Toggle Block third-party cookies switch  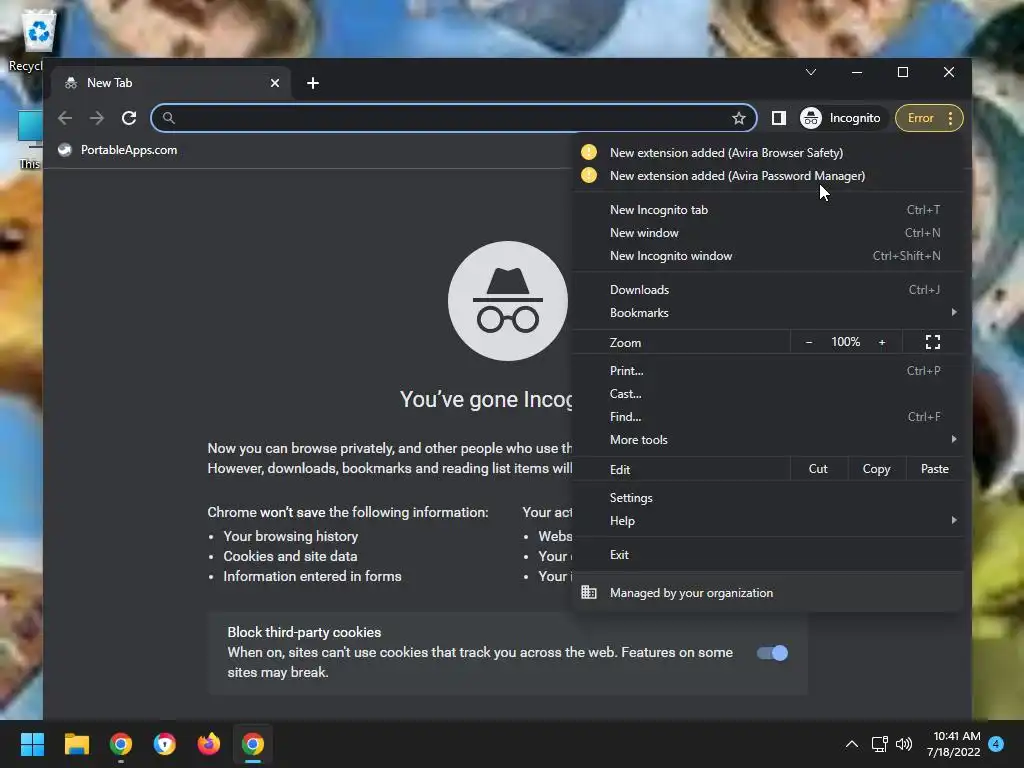coord(773,653)
